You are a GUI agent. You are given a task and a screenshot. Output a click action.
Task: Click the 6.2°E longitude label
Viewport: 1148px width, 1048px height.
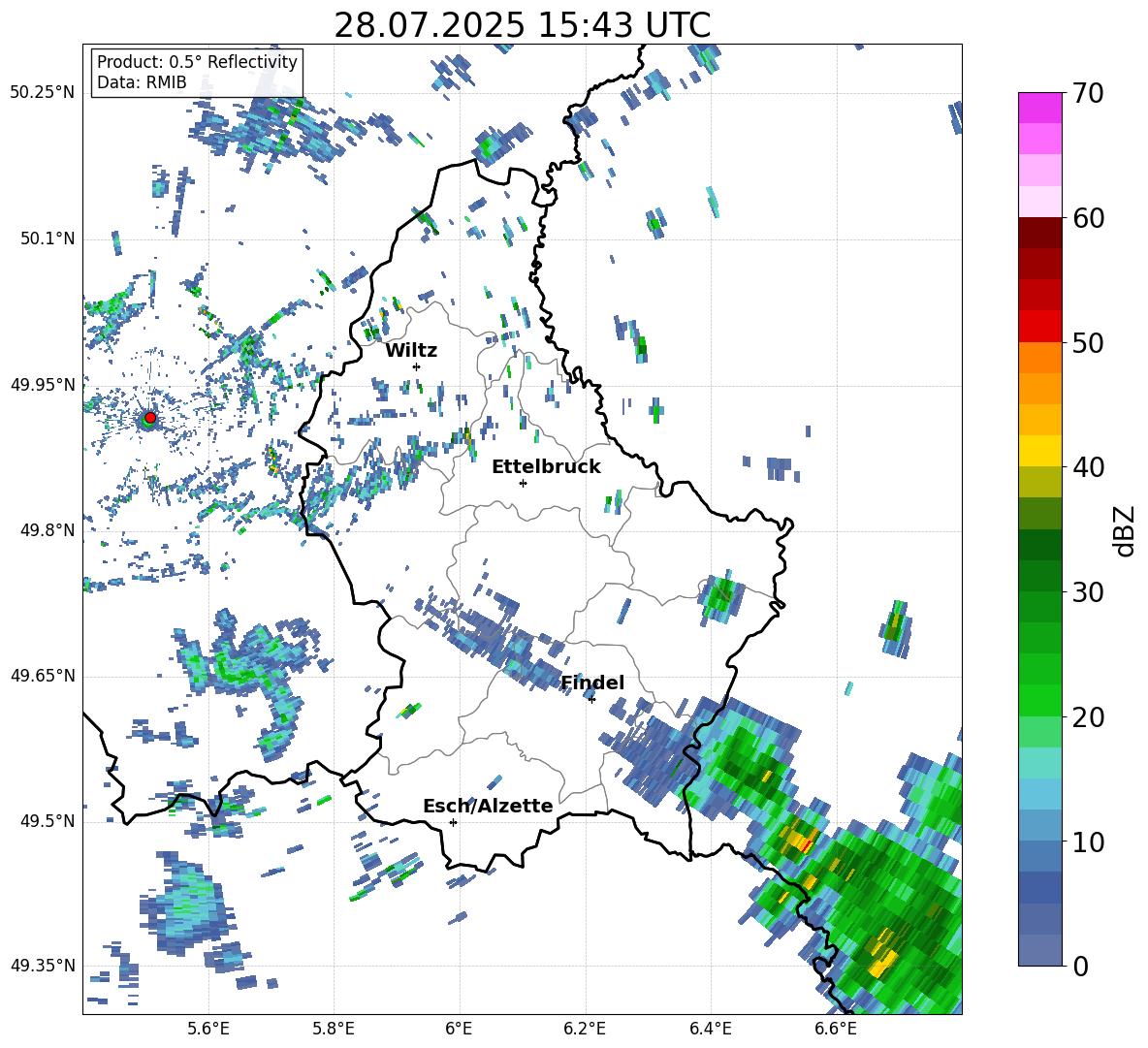click(x=585, y=1029)
